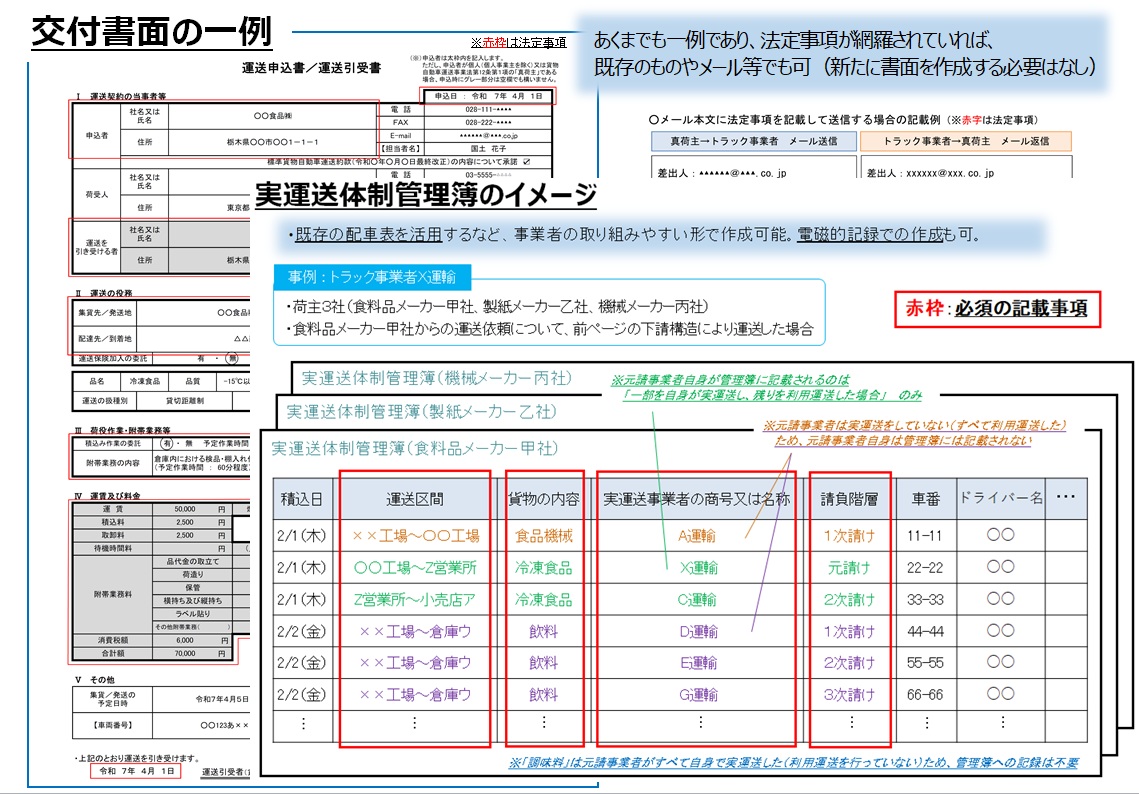Viewport: 1139px width, 794px height.
Task: Select the 製紙メーカー乙社 ledger sheet title
Action: pos(421,412)
